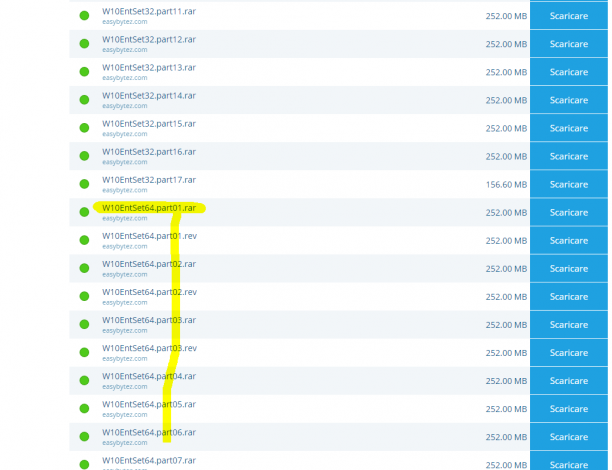Open file name W10EntSet32.part16.rar
612x470 pixels.
149,152
